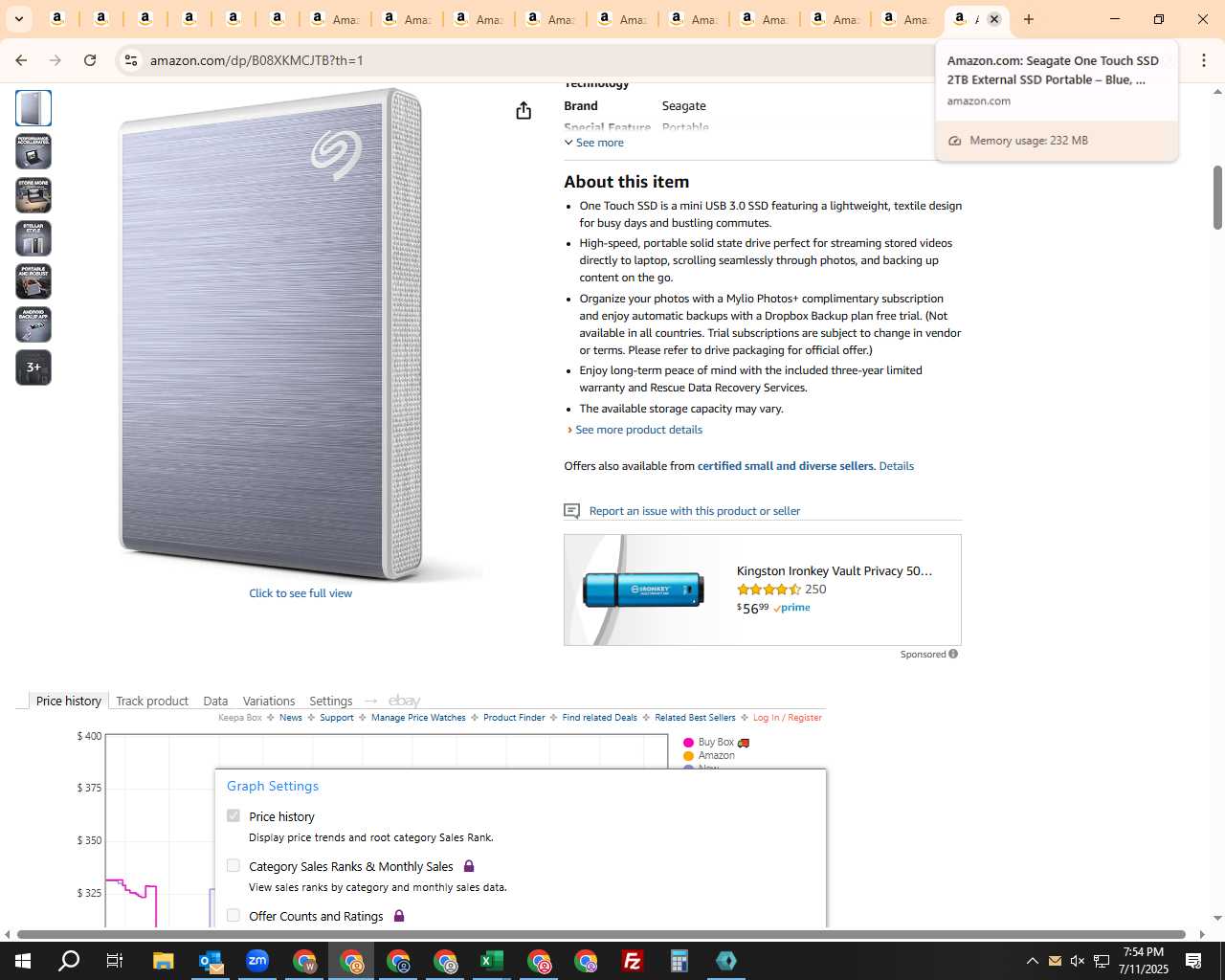This screenshot has width=1225, height=980.
Task: Check the Offer Counts and Ratings box
Action: coord(234,915)
